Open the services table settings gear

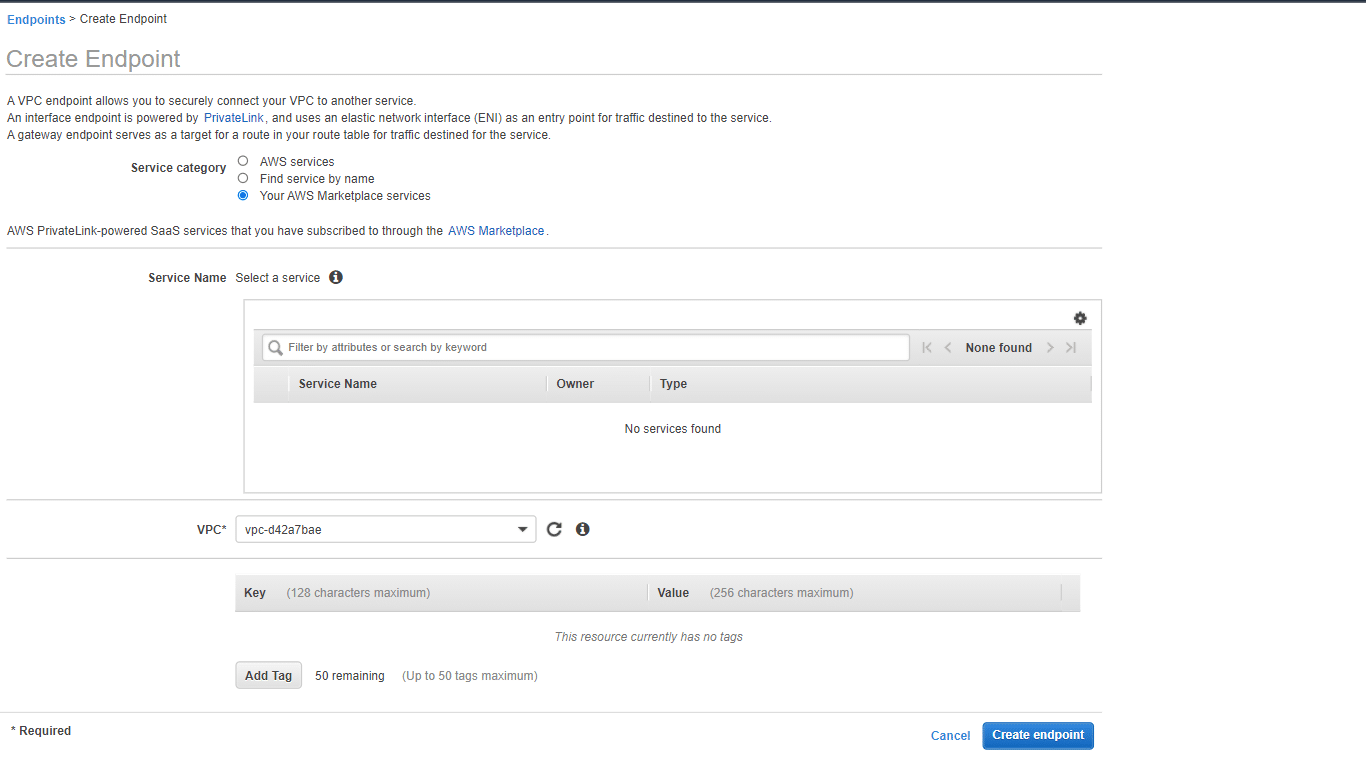1080,318
